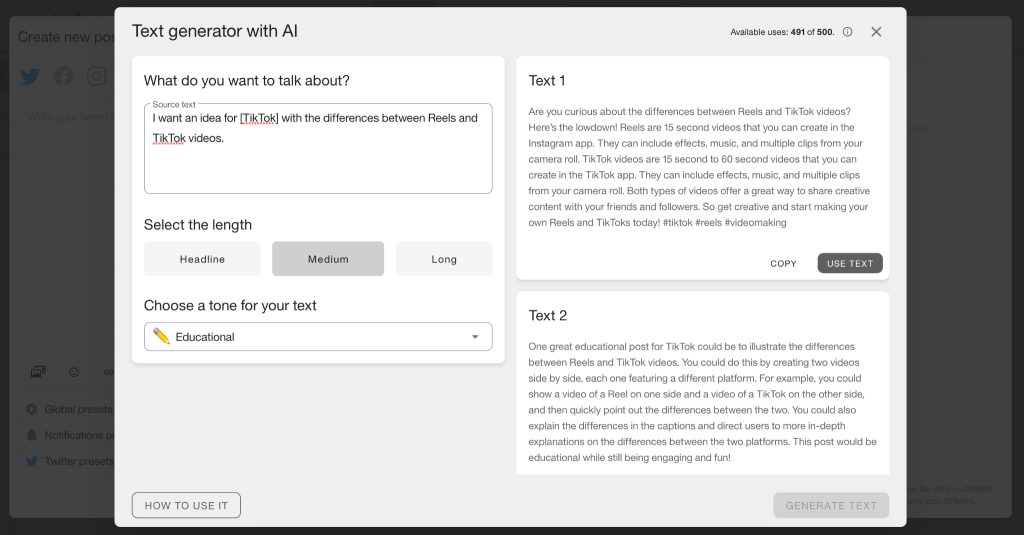Viewport: 1024px width, 535px height.
Task: Click the image gallery icon in background editor
Action: (38, 372)
